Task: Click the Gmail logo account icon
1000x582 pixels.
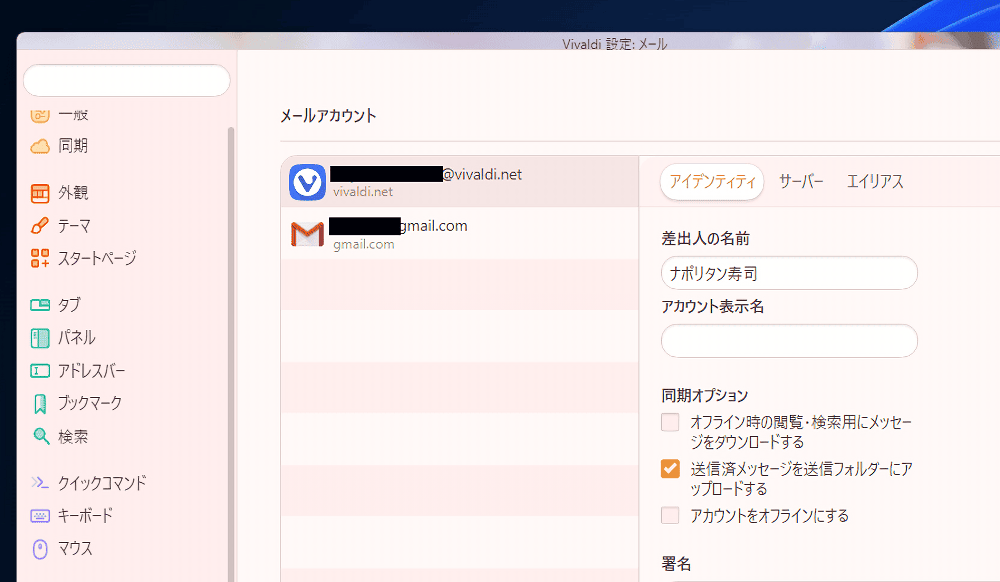Action: coord(307,234)
